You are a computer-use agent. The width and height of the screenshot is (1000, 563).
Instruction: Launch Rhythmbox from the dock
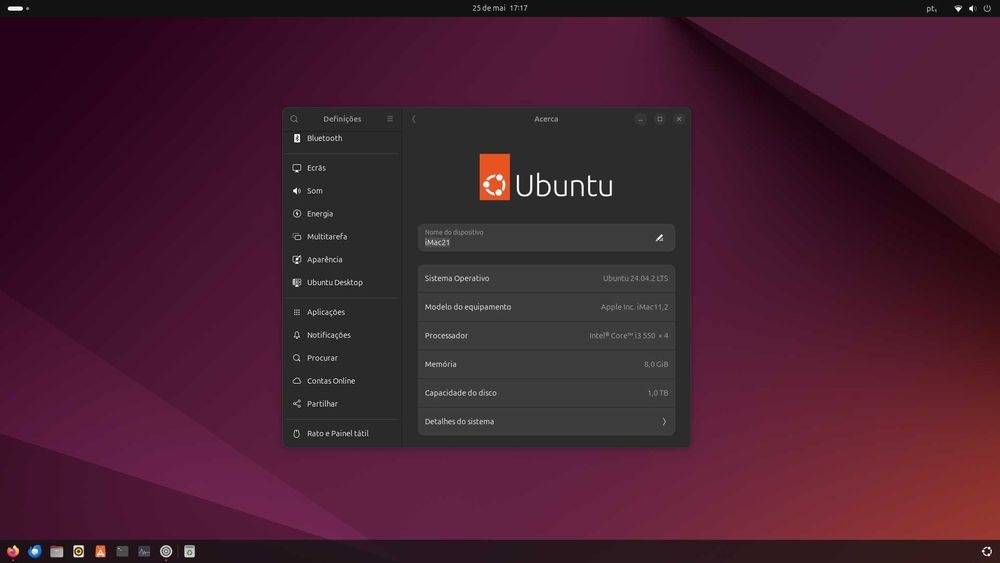click(78, 552)
